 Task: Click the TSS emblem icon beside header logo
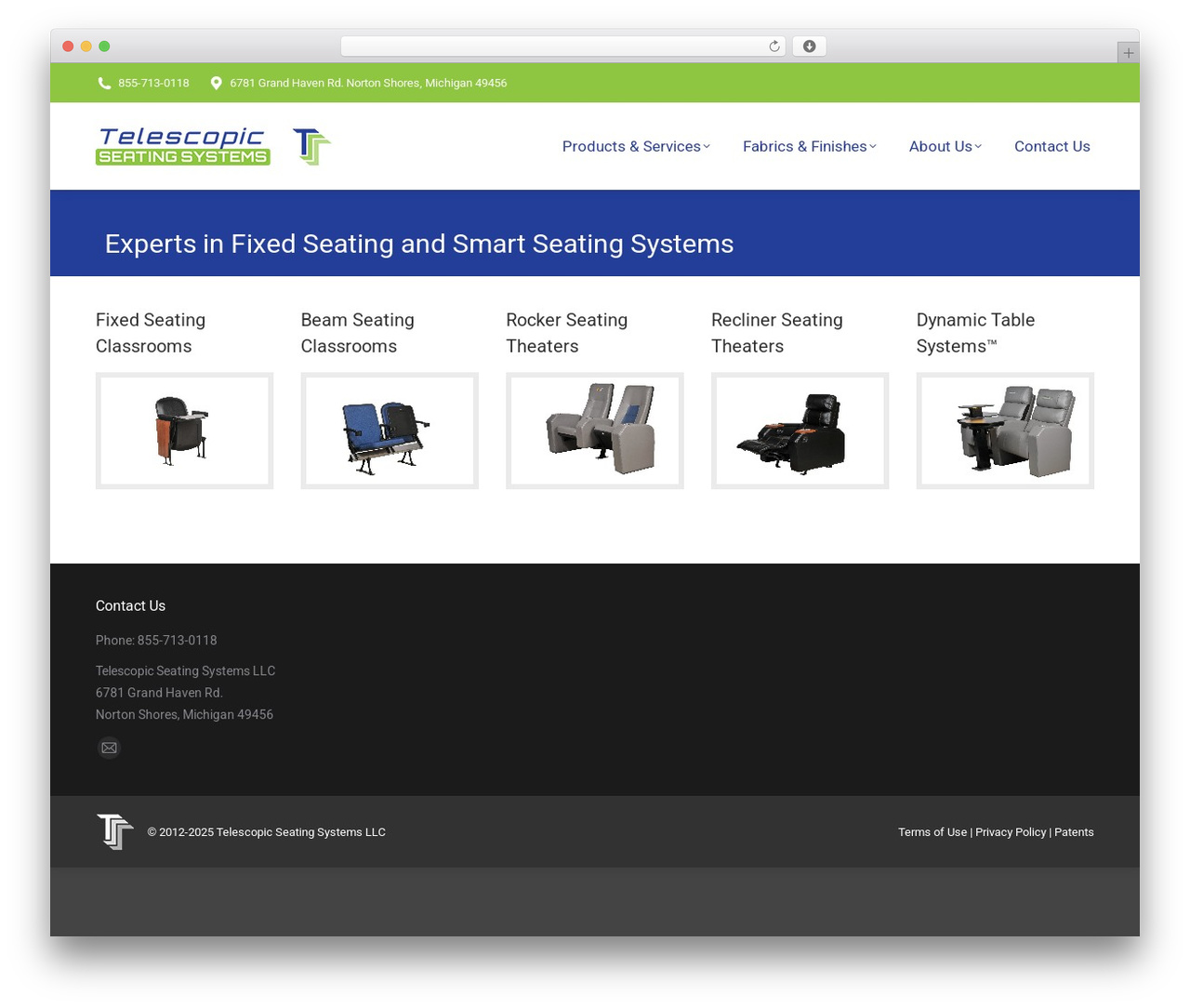click(x=312, y=147)
